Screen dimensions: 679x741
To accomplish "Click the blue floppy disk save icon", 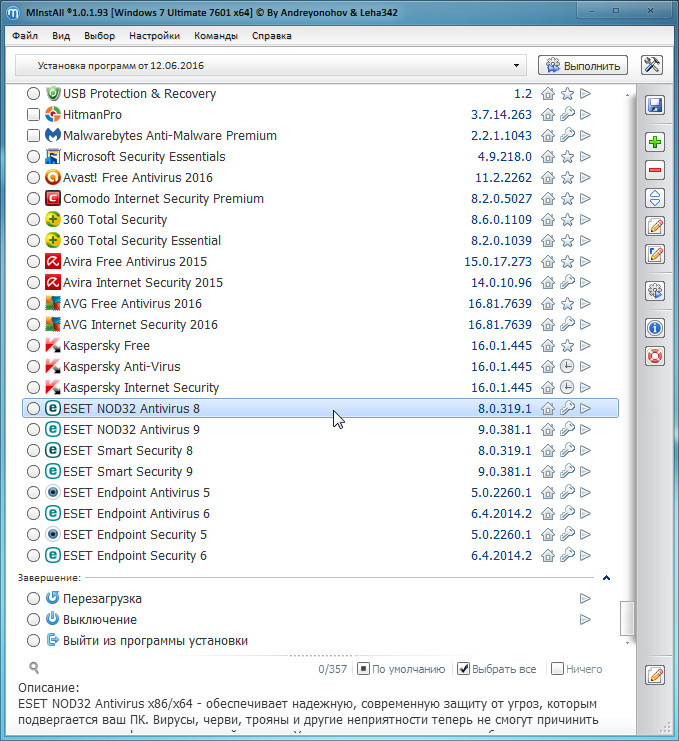I will [655, 105].
